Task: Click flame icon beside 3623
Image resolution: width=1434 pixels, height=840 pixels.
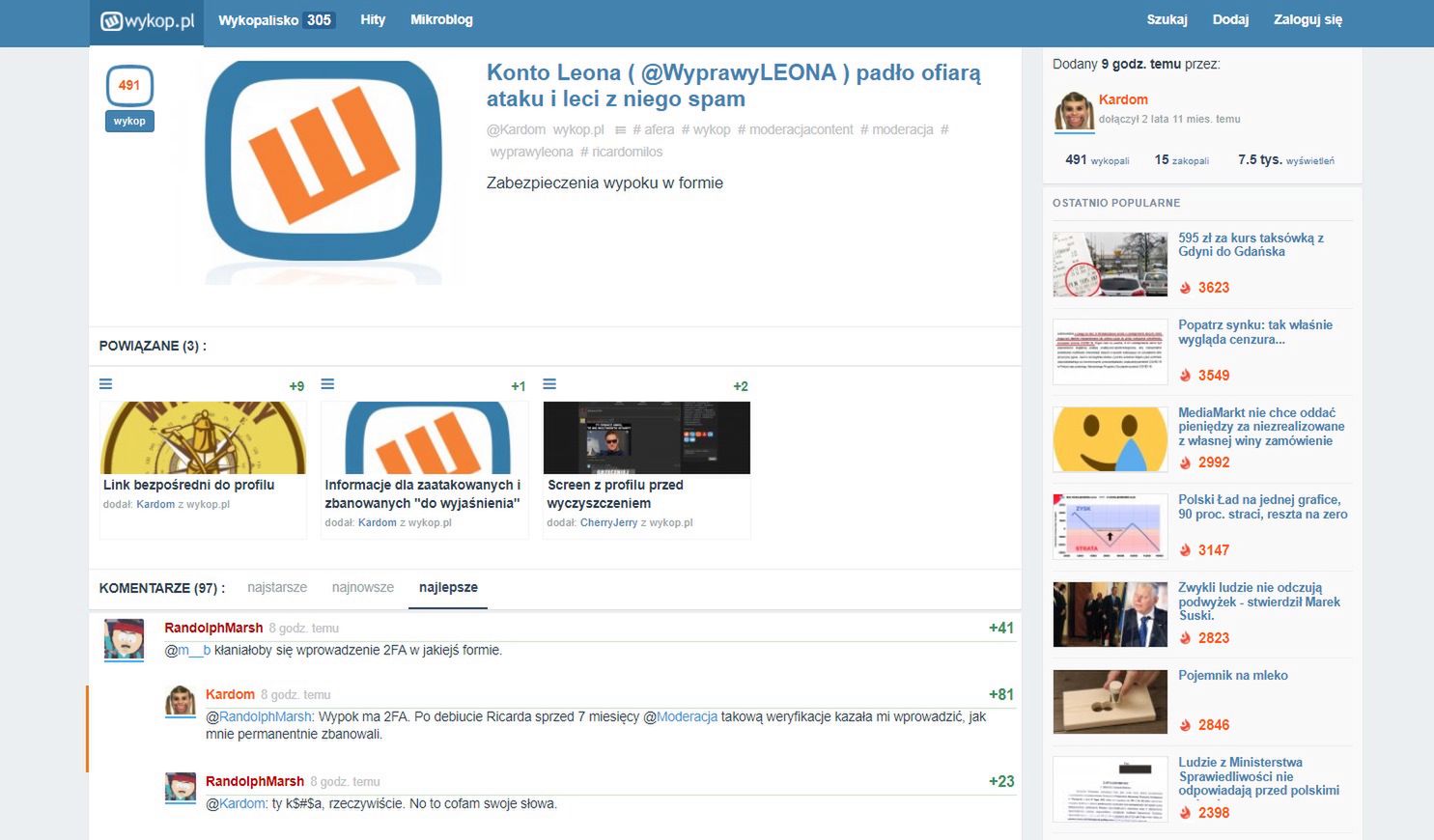Action: click(1186, 288)
